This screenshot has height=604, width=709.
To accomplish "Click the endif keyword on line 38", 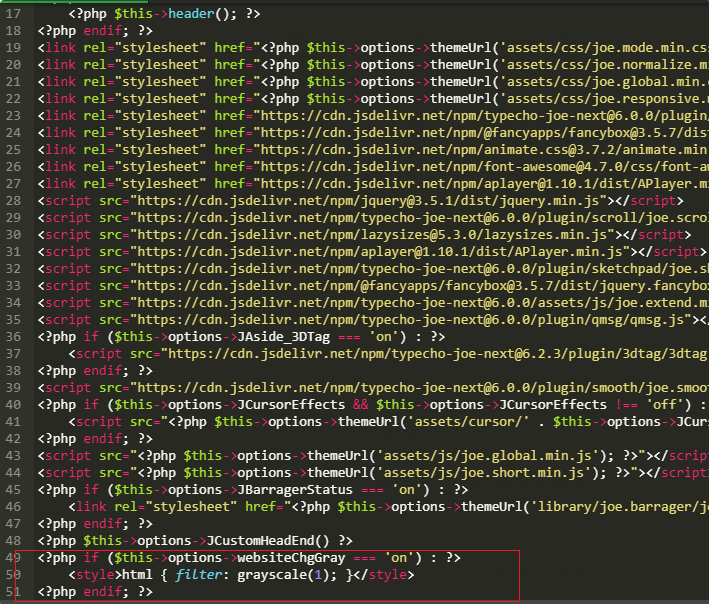I will (103, 371).
